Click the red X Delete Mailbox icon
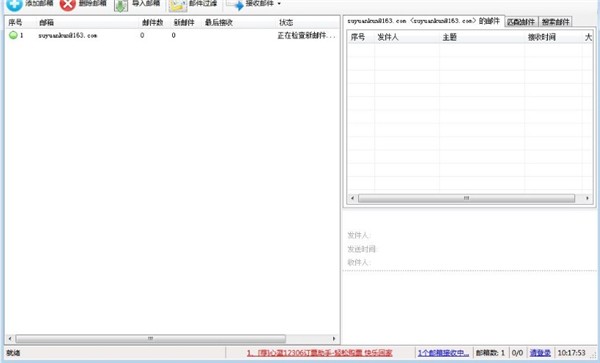 click(68, 4)
